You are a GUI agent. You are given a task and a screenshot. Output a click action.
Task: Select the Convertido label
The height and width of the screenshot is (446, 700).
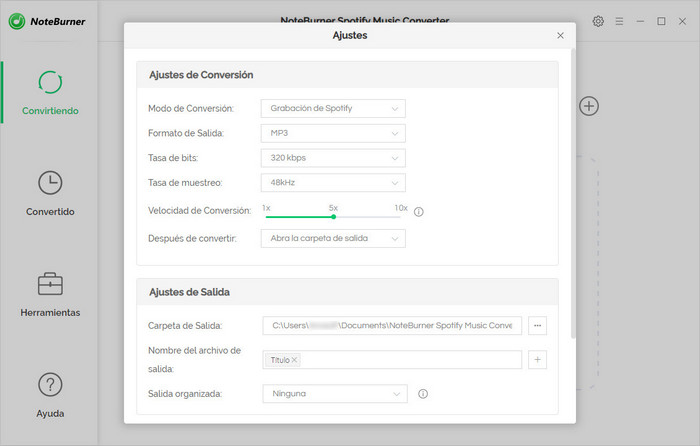tap(50, 212)
